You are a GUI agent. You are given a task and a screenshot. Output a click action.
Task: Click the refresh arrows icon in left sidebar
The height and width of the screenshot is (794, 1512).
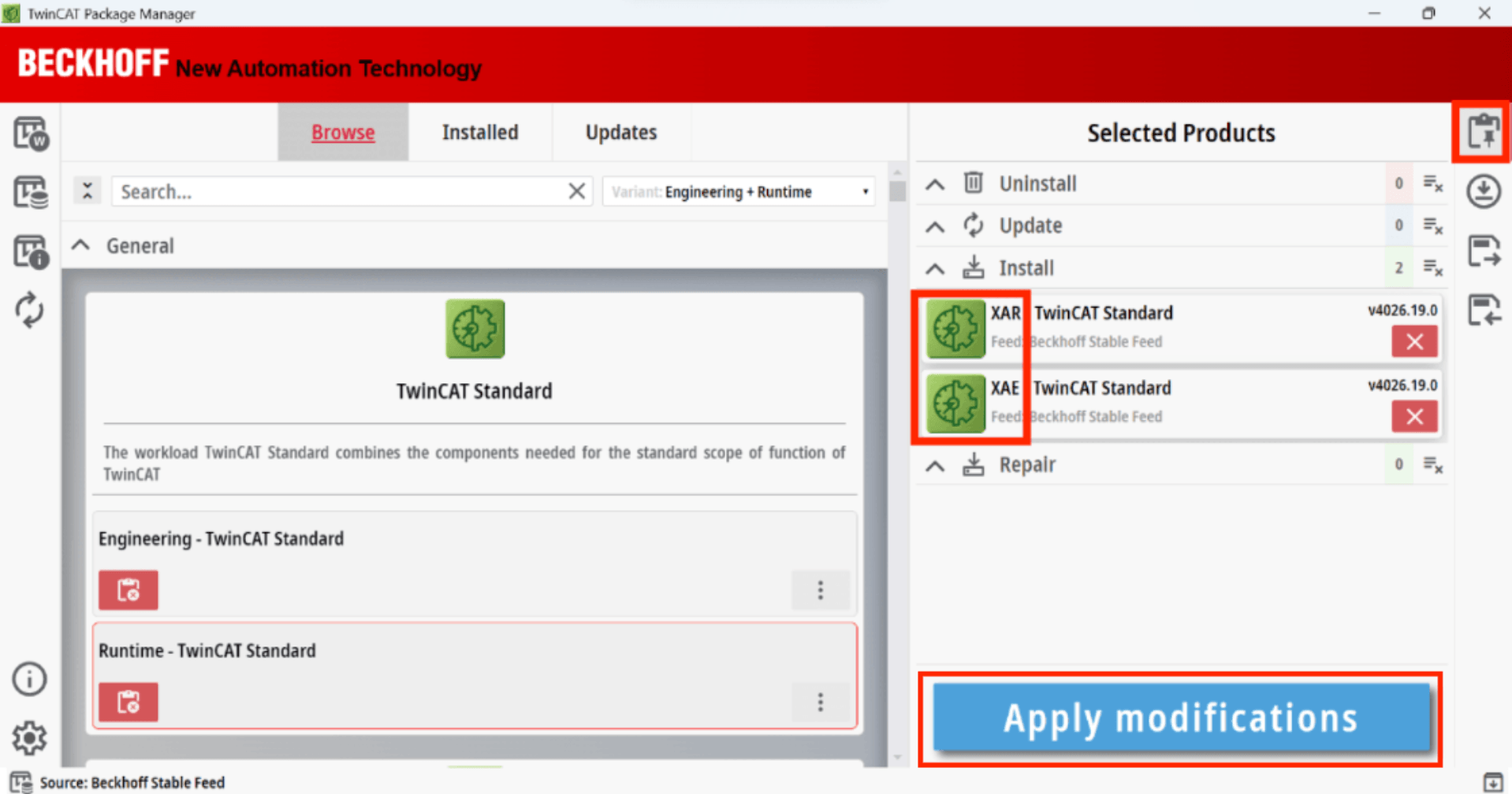coord(30,310)
